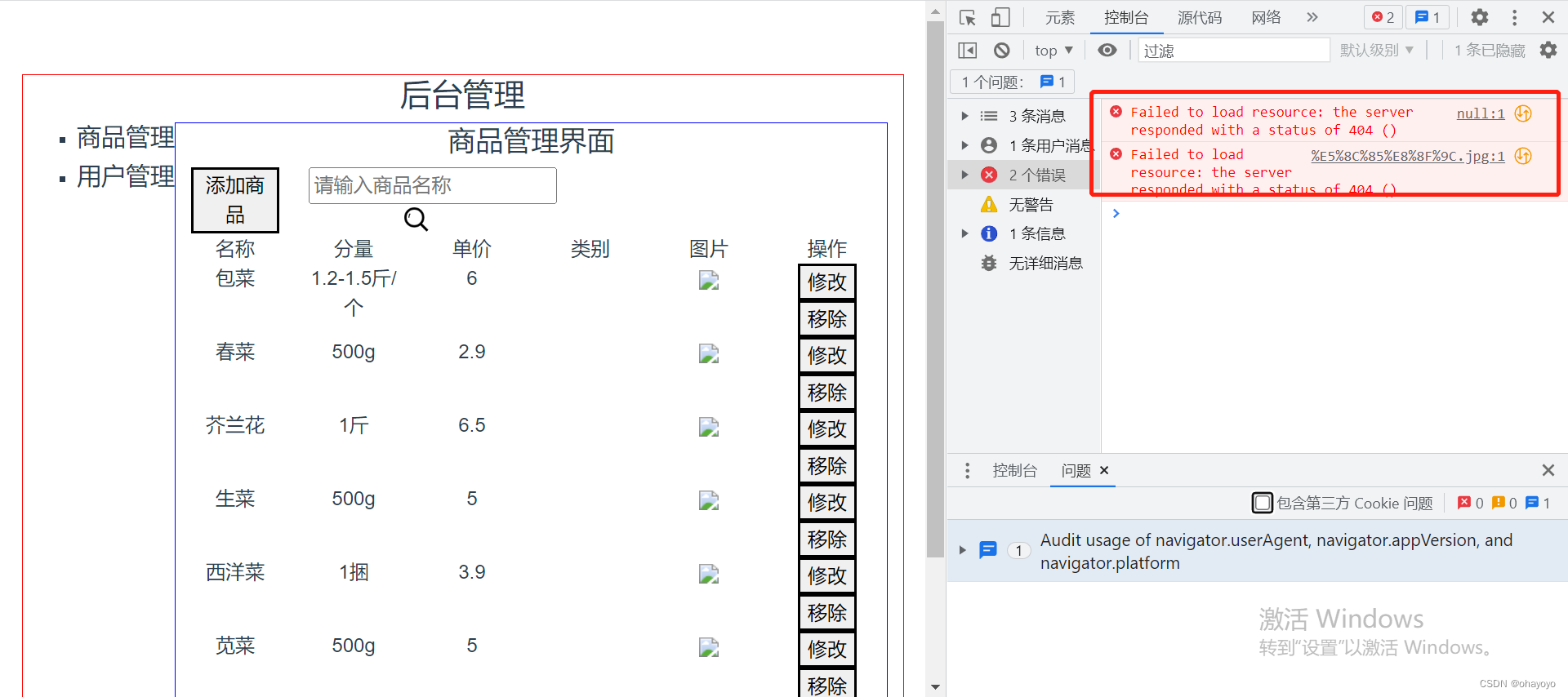Click 修改 for the 西洋菜 row
The height and width of the screenshot is (697, 1568).
pyautogui.click(x=827, y=575)
